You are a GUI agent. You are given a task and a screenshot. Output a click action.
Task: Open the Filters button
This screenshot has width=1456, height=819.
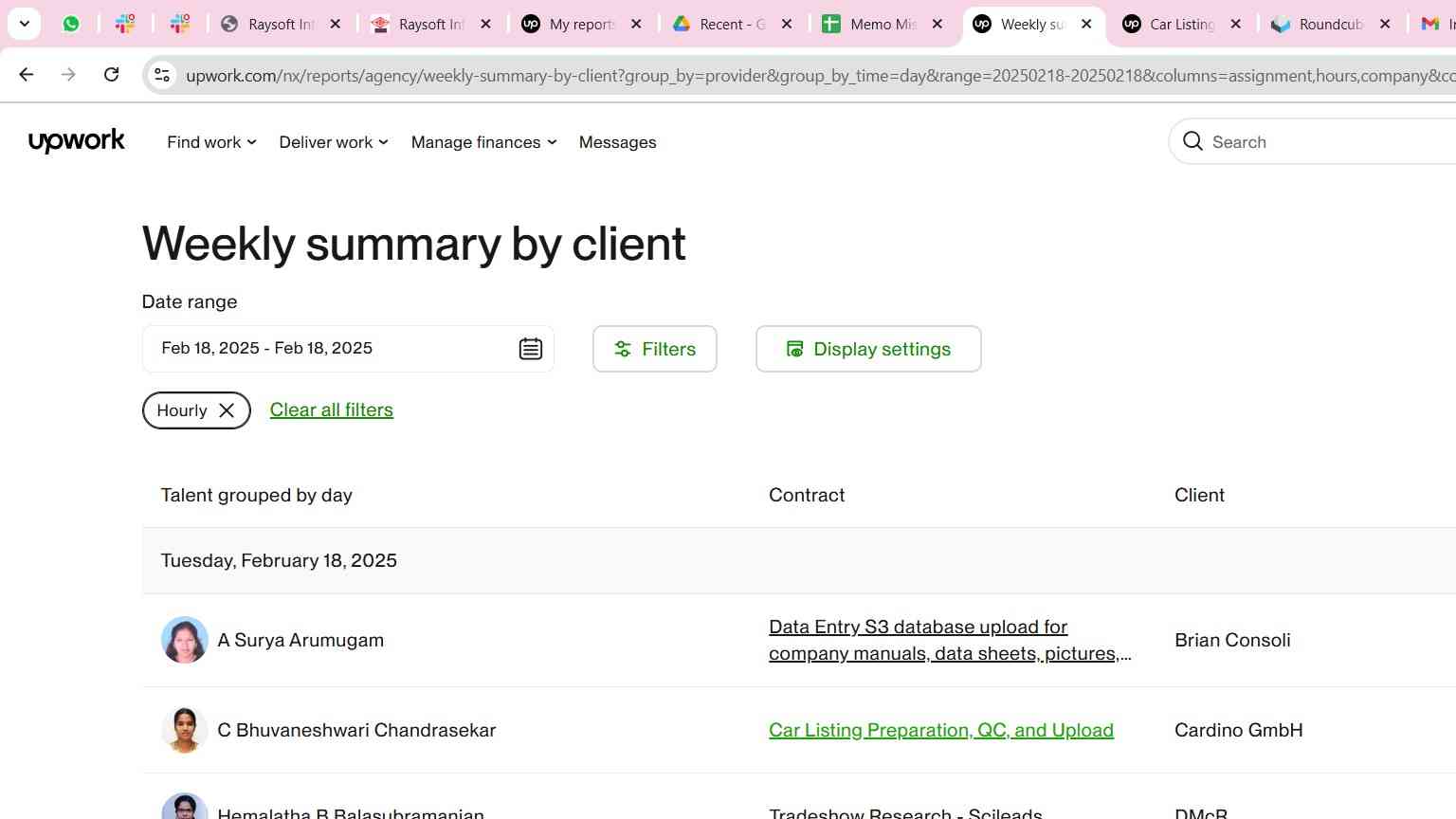tap(655, 349)
